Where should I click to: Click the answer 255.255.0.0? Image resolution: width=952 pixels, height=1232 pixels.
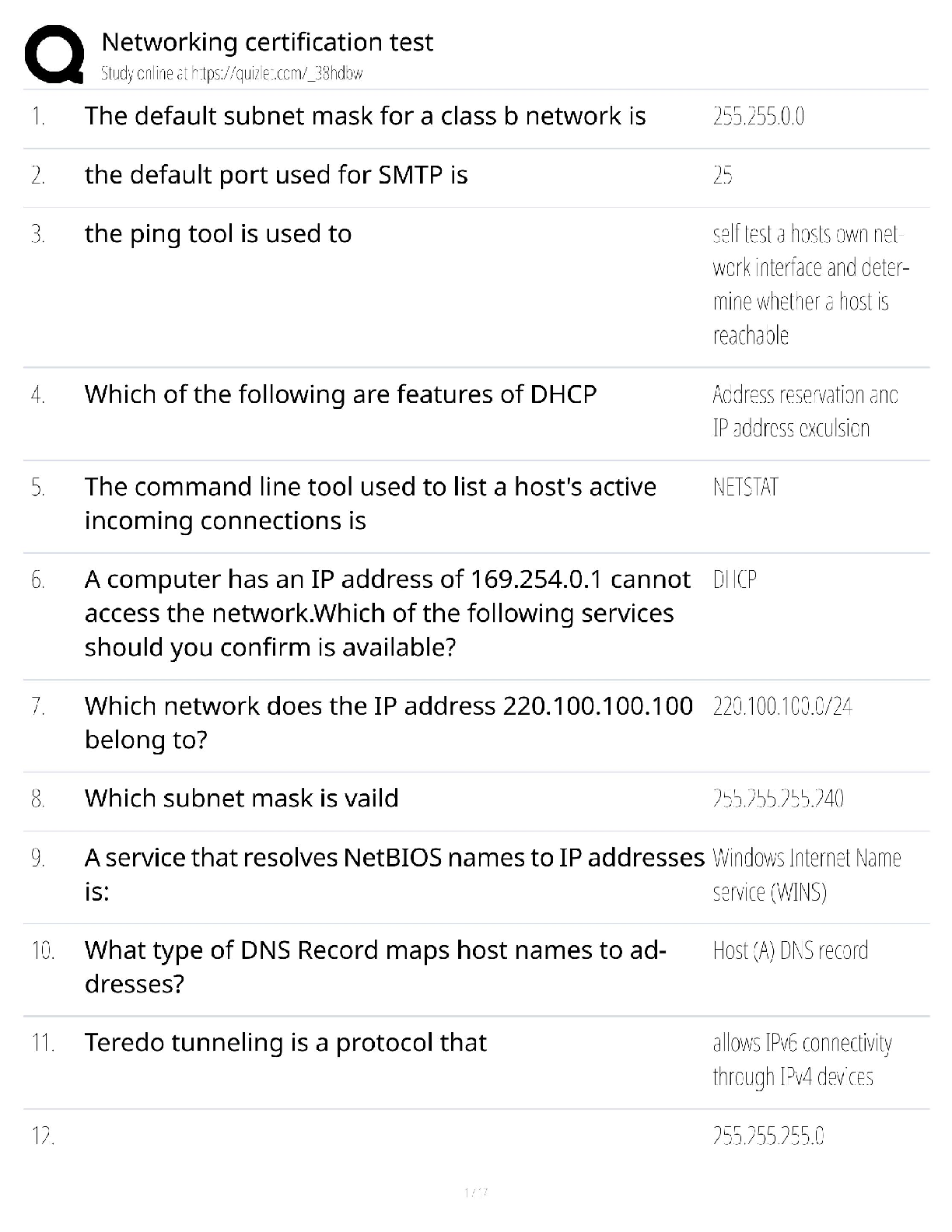coord(758,117)
